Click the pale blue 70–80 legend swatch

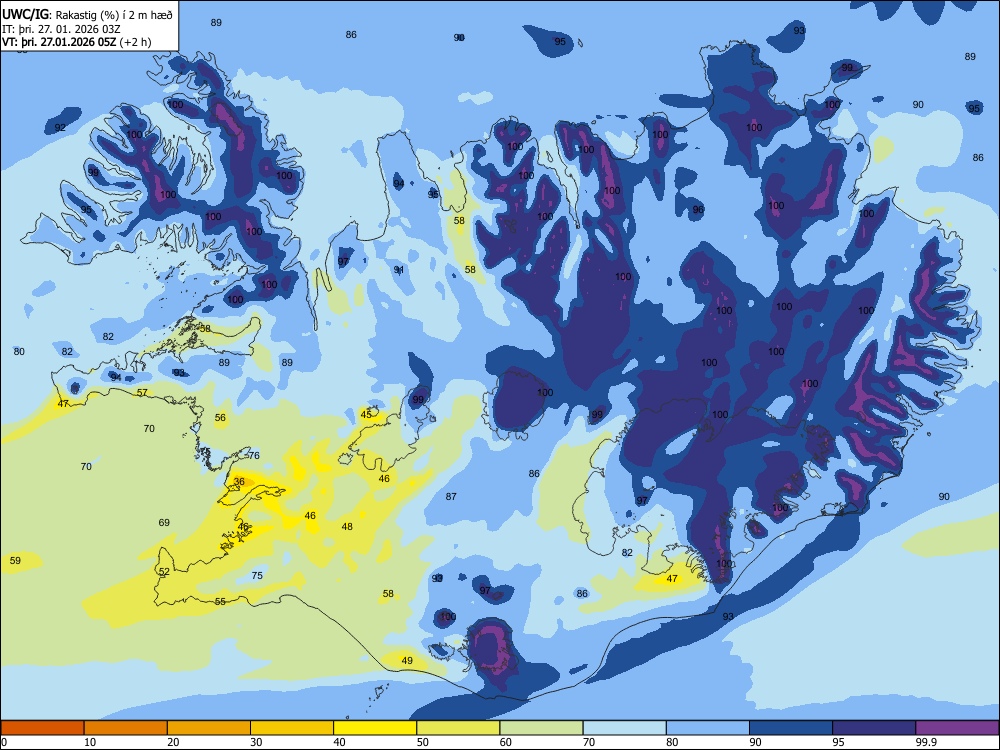click(624, 728)
